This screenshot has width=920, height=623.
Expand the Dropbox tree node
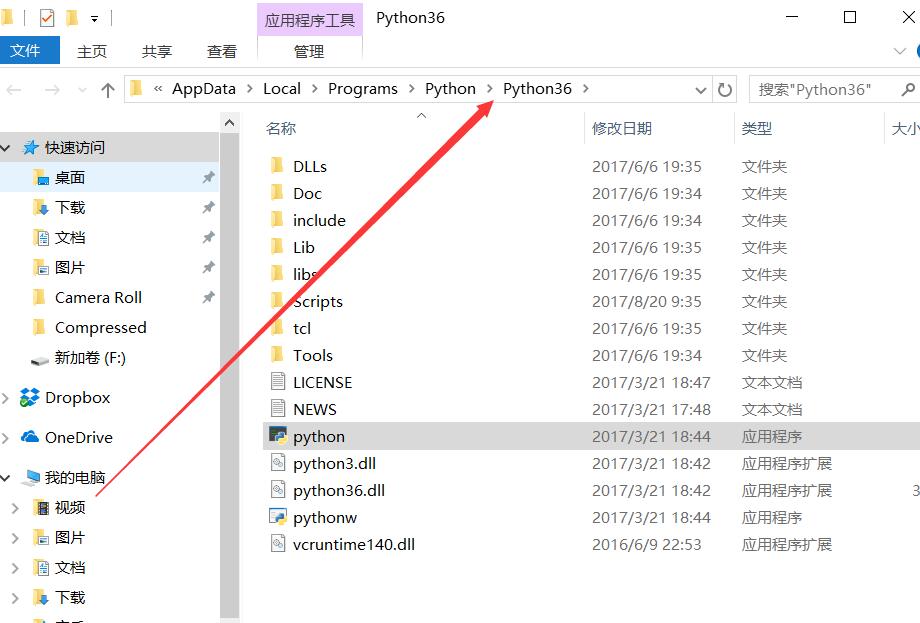point(5,398)
